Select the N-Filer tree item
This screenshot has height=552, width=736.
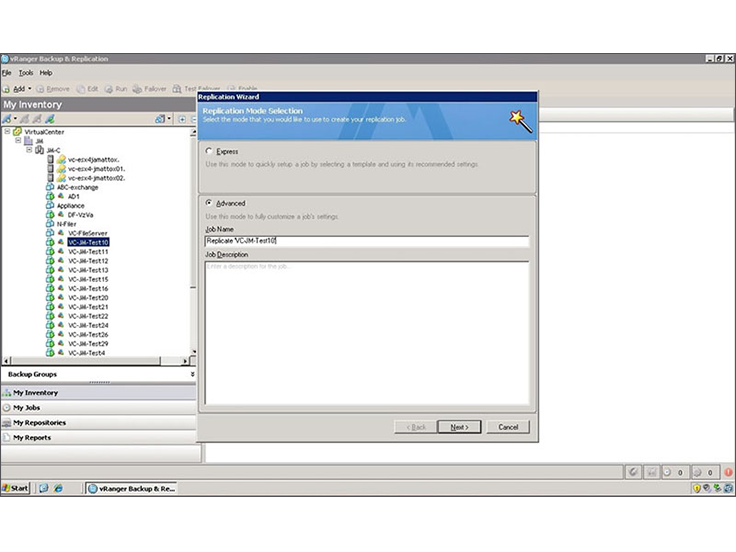coord(66,224)
